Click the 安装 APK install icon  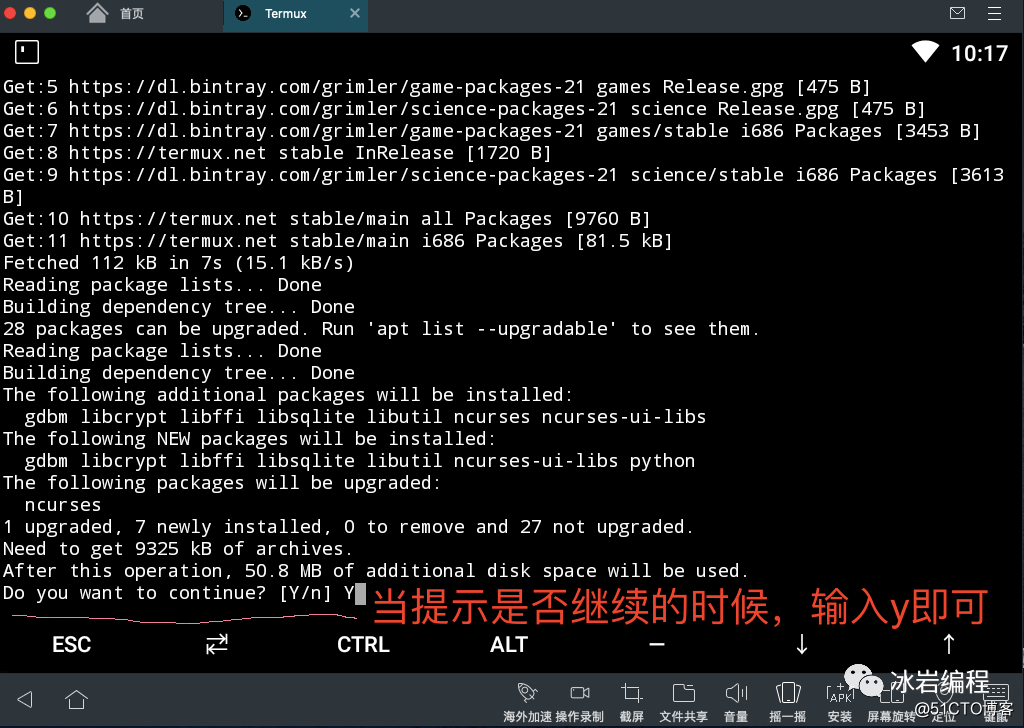point(840,693)
